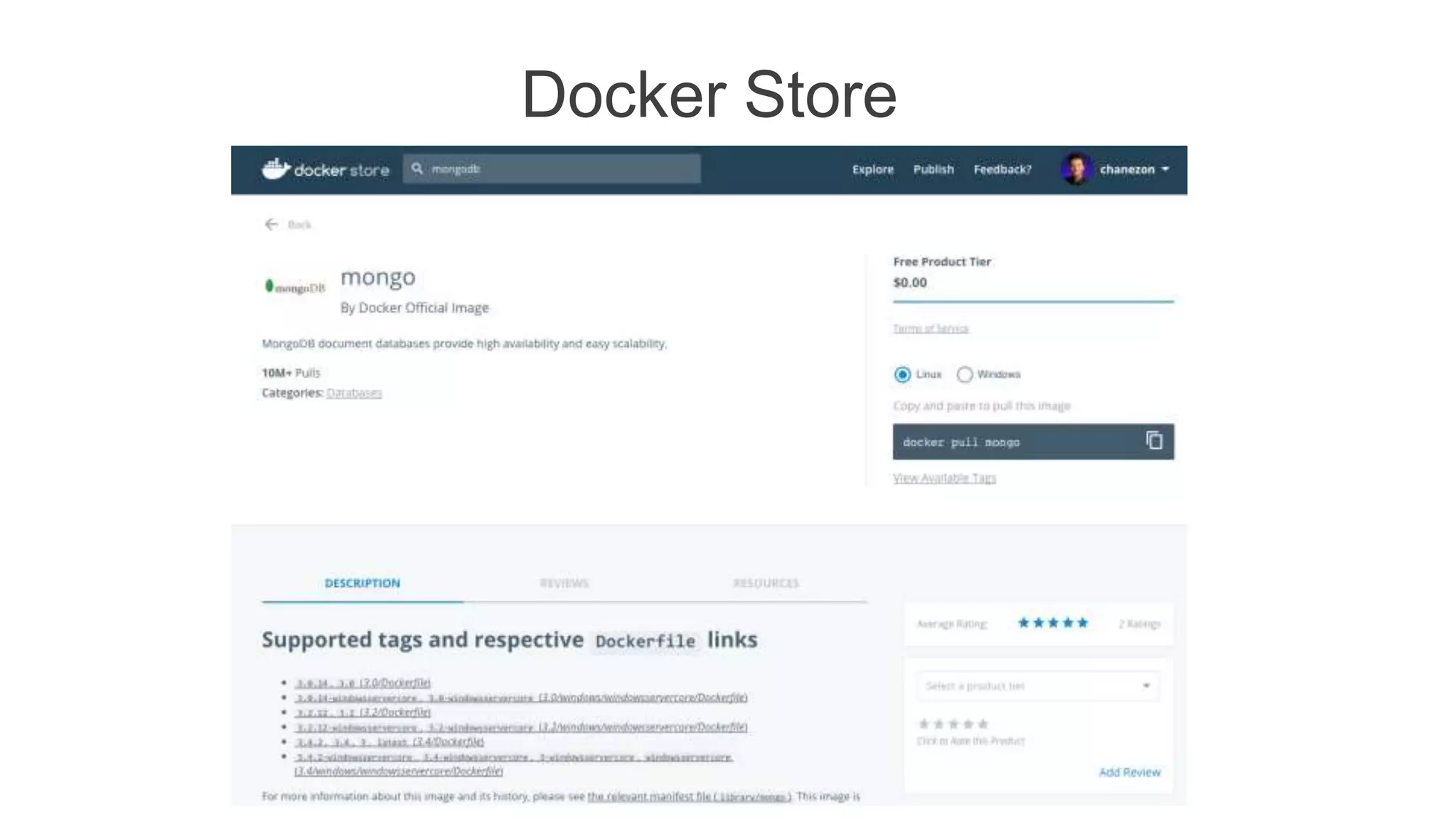Open the View Available Tags link

point(944,478)
